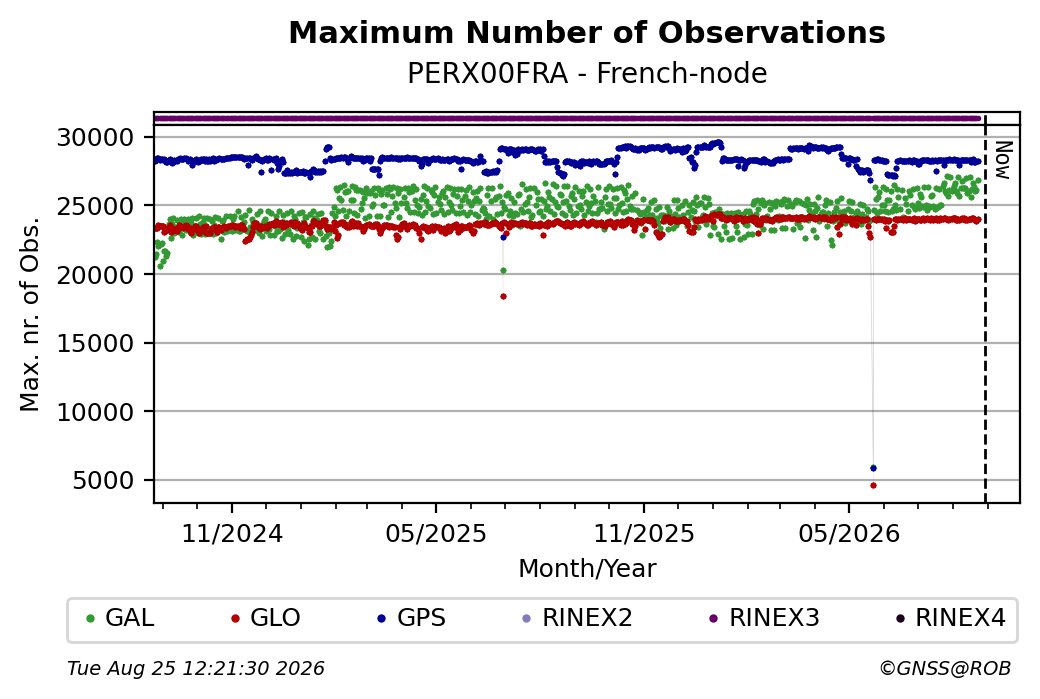The image size is (1040, 699).
Task: Select the GLO legend label
Action: pos(275,618)
